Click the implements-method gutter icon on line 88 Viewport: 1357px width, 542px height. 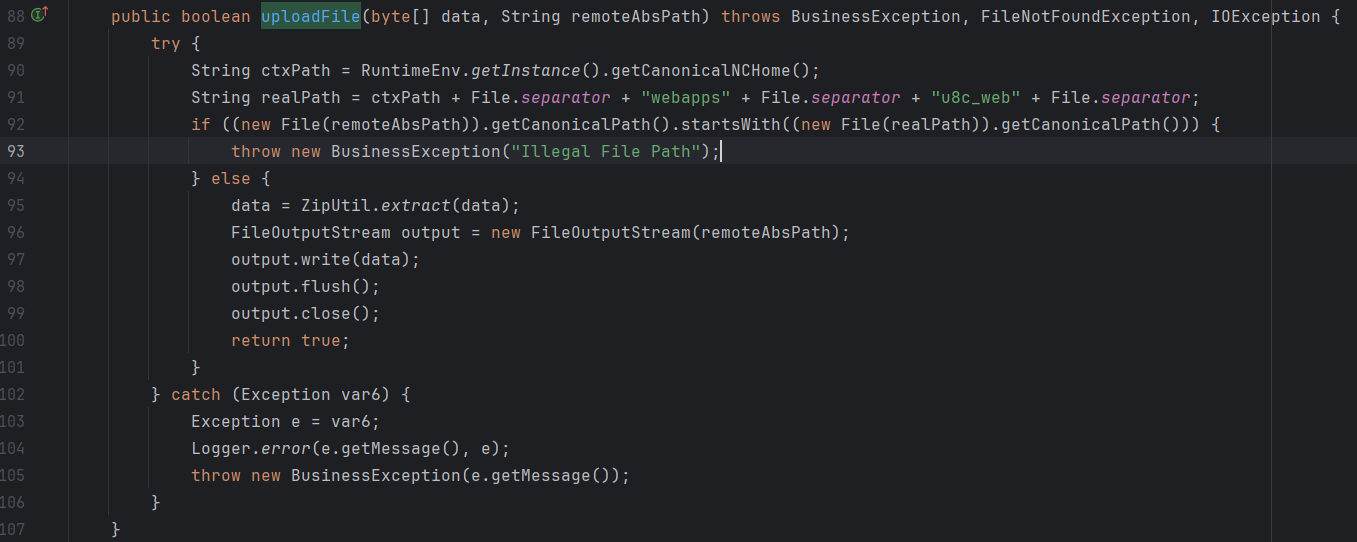point(39,15)
